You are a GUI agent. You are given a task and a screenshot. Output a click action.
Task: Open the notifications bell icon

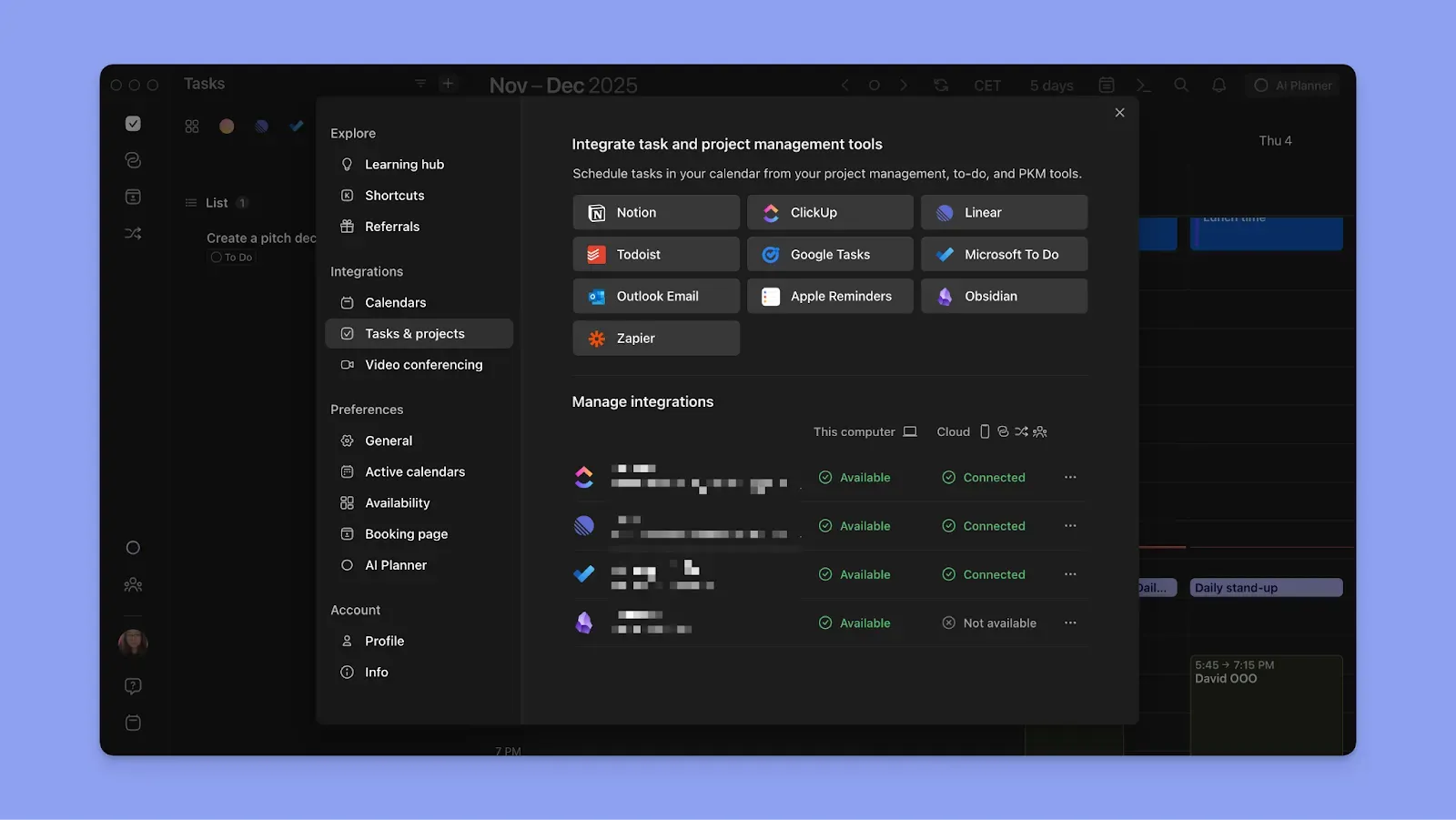pos(1218,85)
